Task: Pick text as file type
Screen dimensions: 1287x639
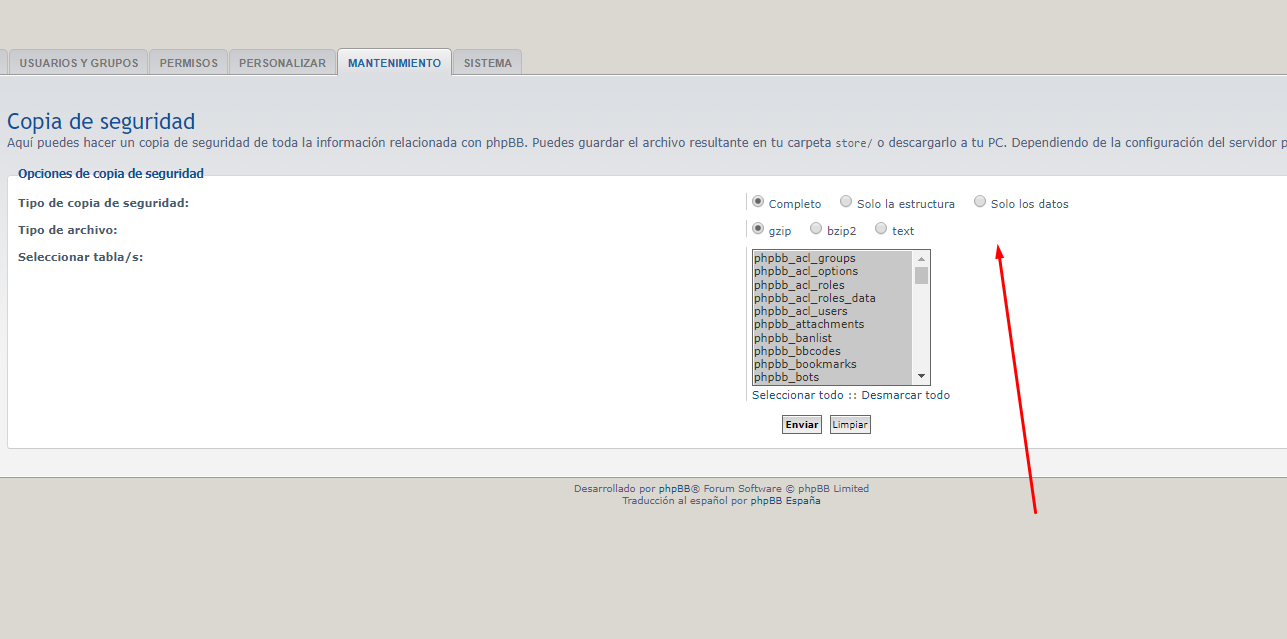Action: 881,229
